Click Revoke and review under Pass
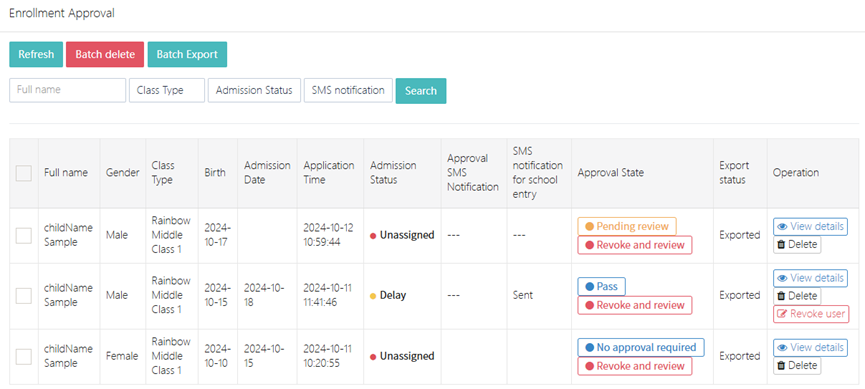 (634, 305)
